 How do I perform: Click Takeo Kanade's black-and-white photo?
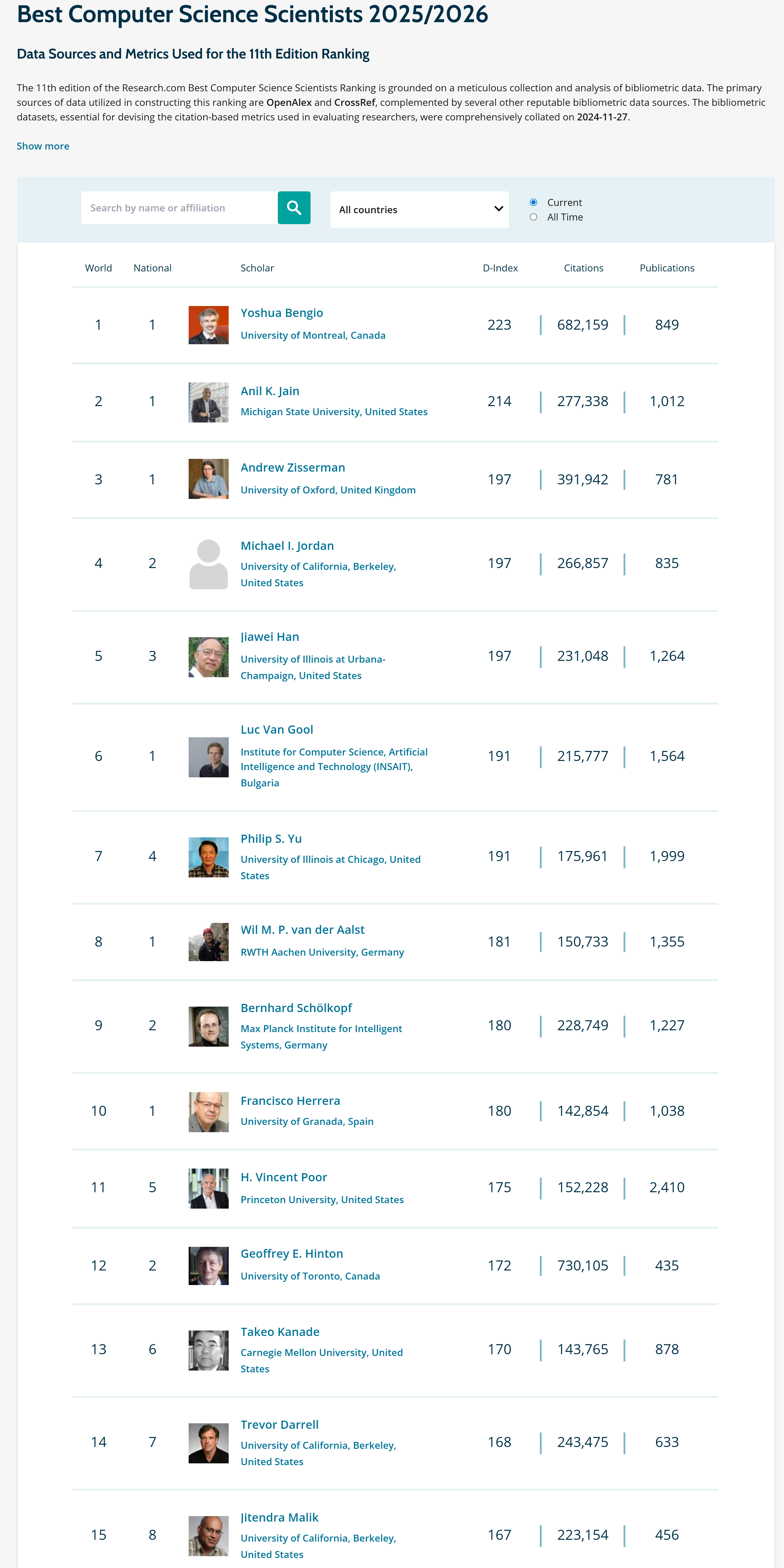[208, 1349]
